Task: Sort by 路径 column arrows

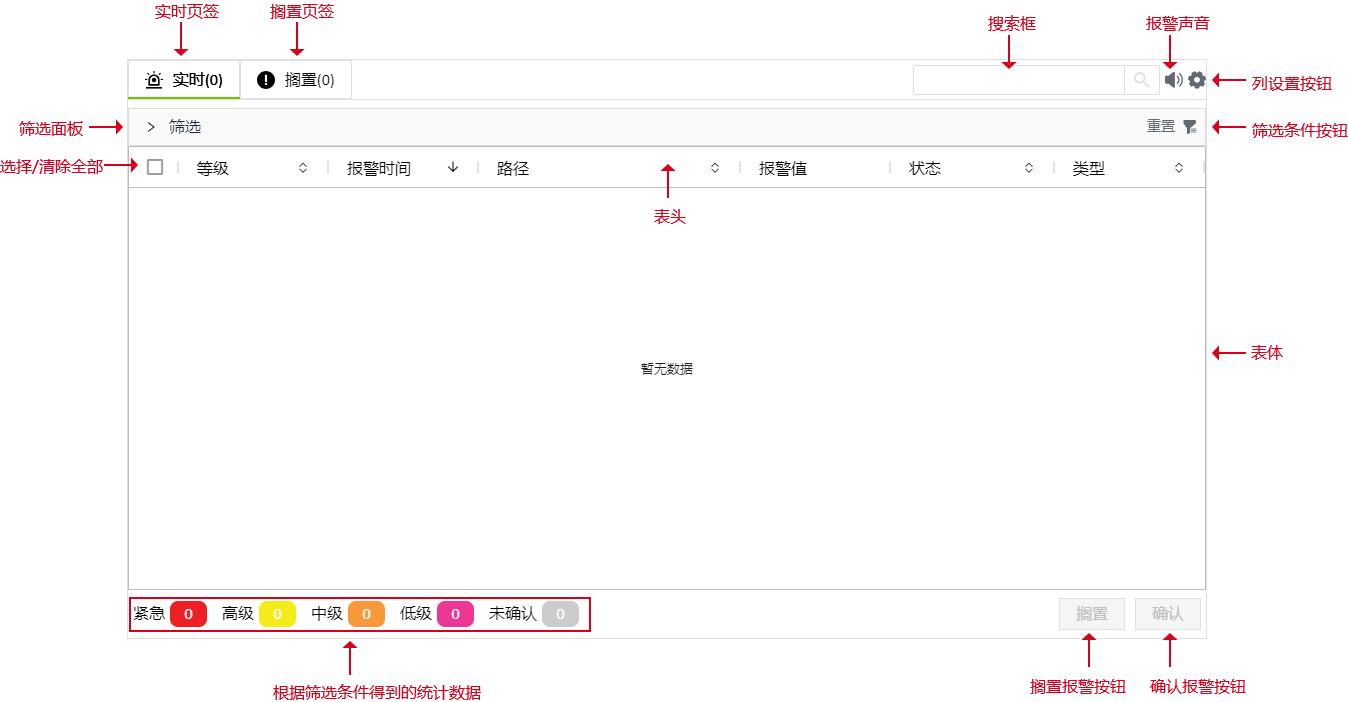Action: pyautogui.click(x=715, y=168)
